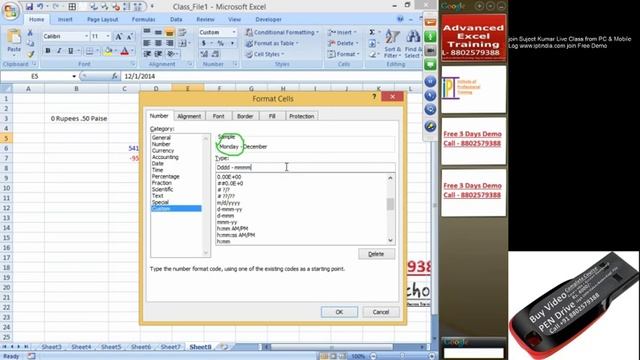Select Text in the Category list
This screenshot has height=360, width=640.
(x=158, y=196)
